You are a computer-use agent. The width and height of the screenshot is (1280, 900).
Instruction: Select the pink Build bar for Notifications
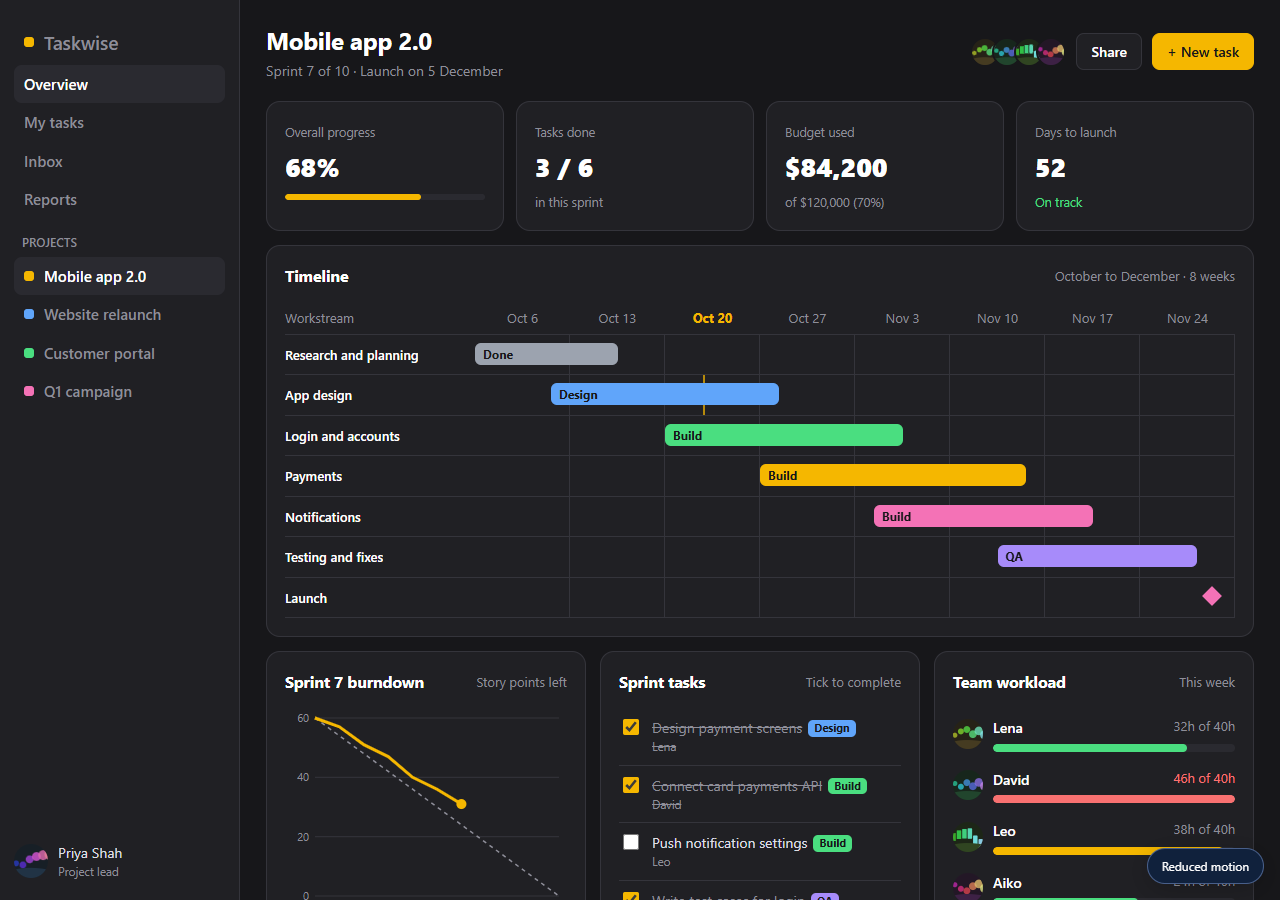pyautogui.click(x=983, y=516)
